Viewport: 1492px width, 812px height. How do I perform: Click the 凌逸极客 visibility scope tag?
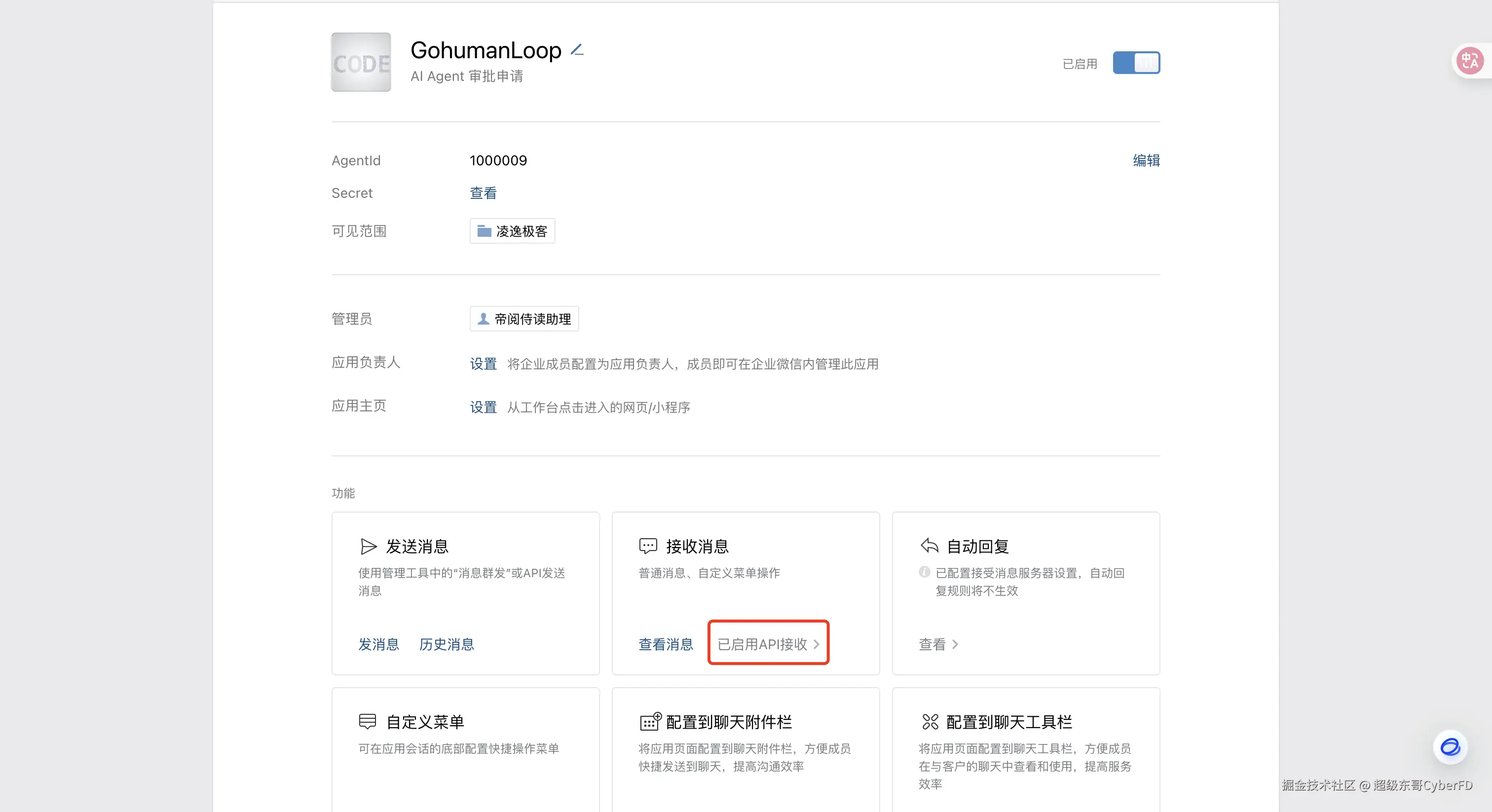(x=512, y=231)
